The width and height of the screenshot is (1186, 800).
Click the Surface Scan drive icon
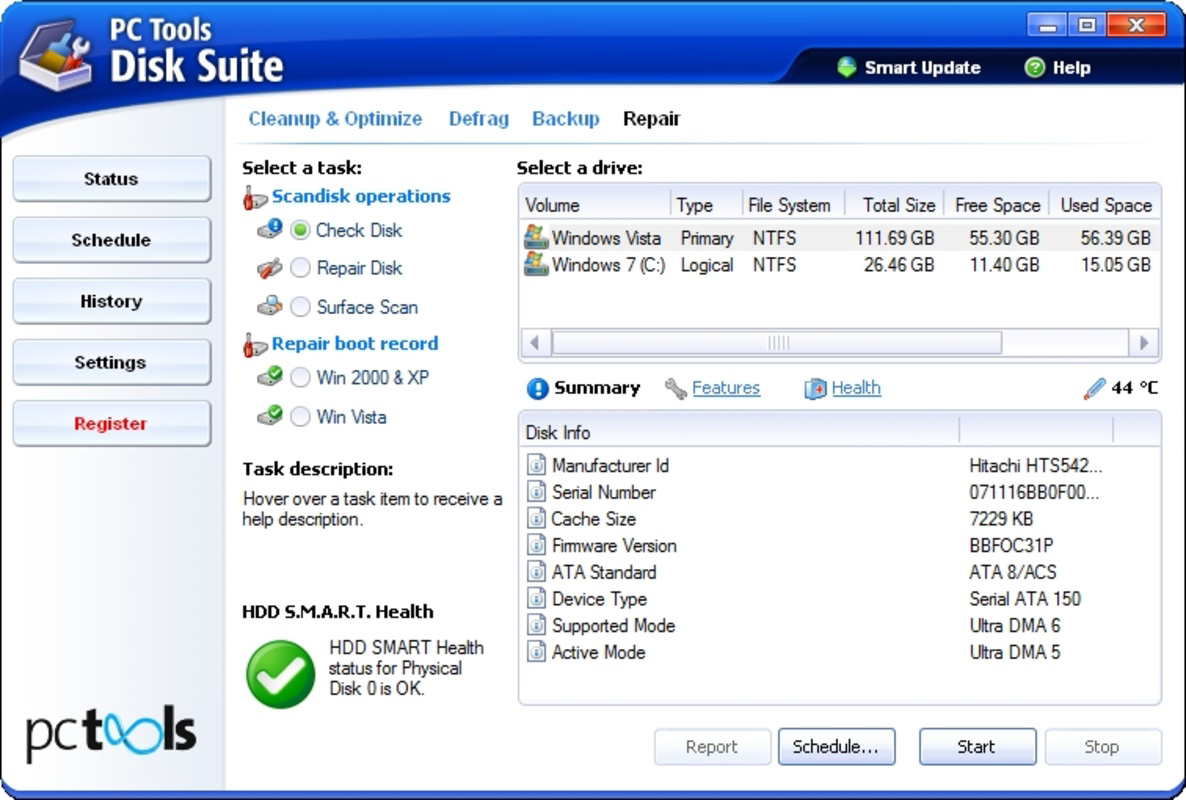269,305
